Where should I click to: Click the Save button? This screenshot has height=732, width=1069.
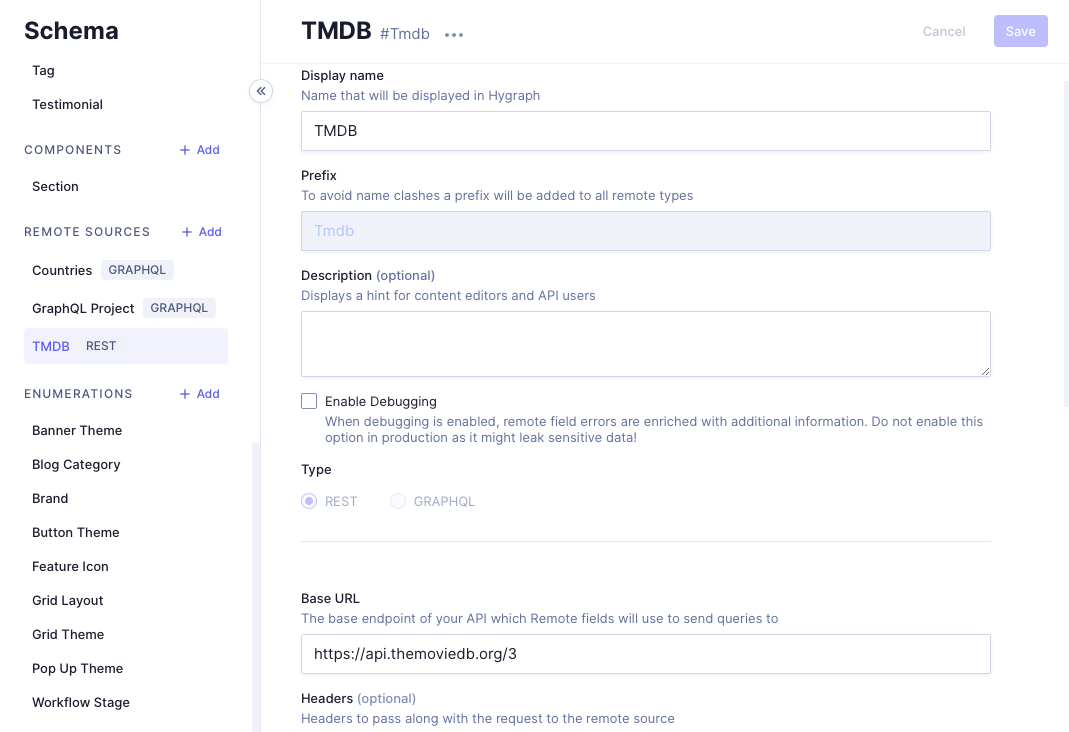coord(1021,31)
